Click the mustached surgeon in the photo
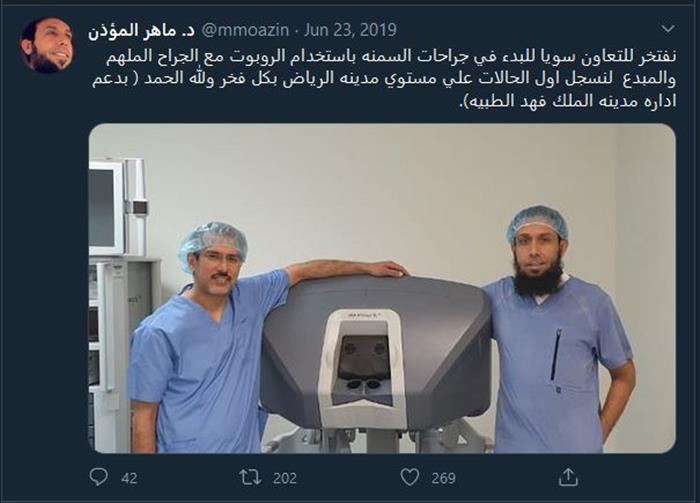 [x=210, y=339]
